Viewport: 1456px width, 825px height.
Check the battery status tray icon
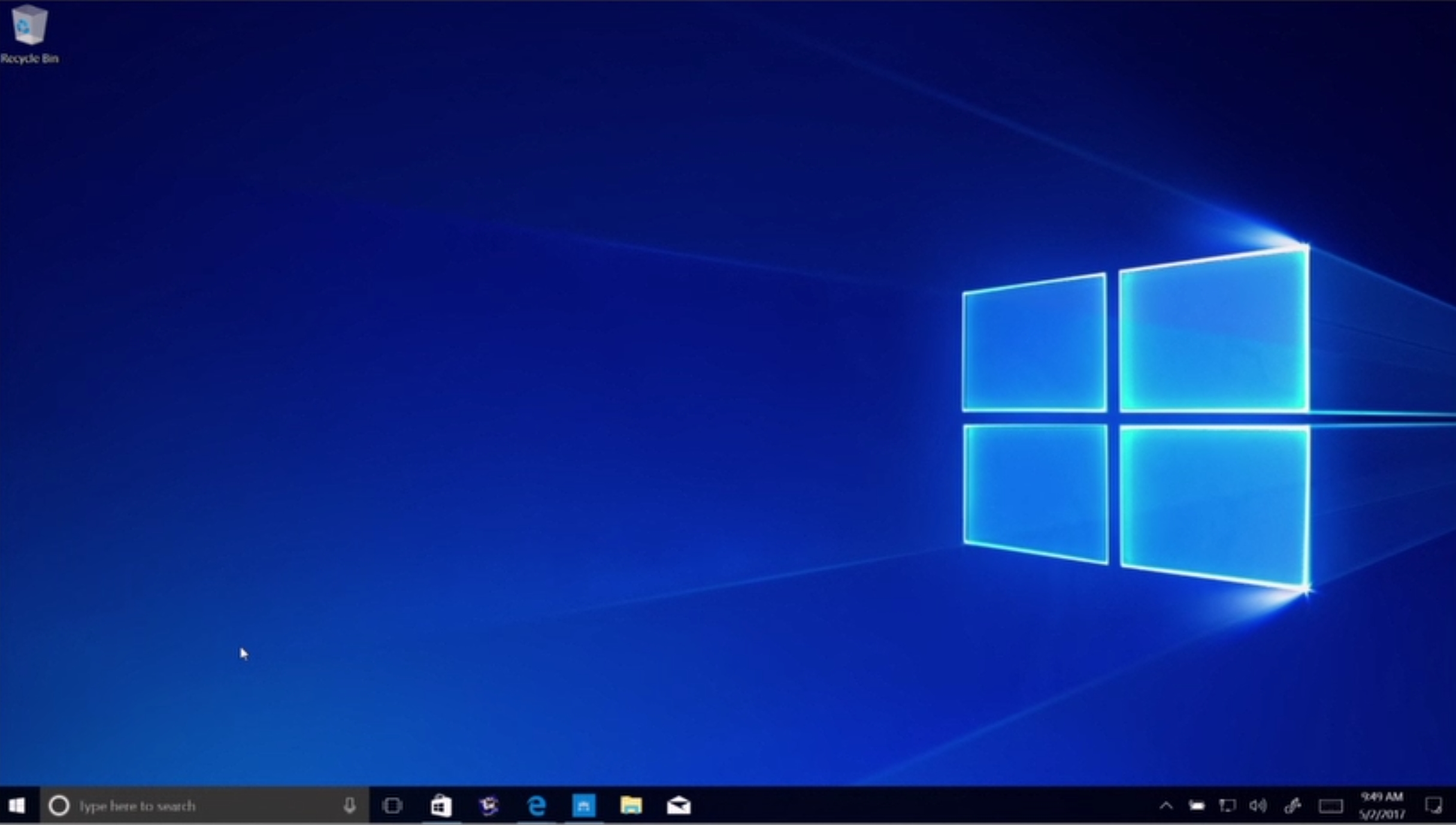pyautogui.click(x=1197, y=806)
